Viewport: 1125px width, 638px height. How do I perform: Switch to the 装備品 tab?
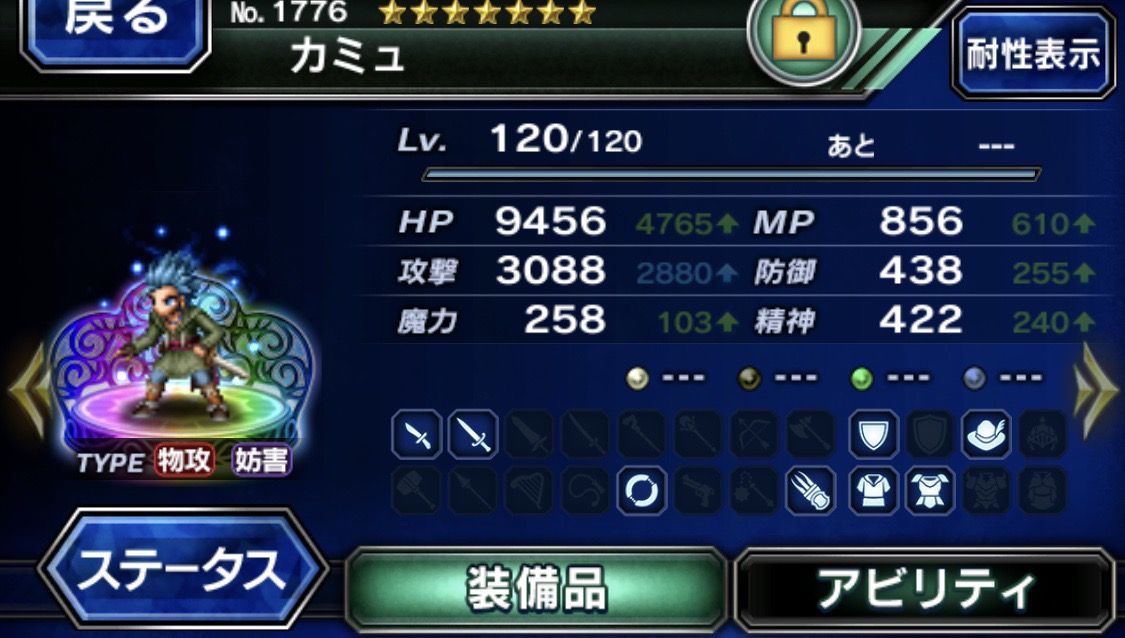[537, 588]
